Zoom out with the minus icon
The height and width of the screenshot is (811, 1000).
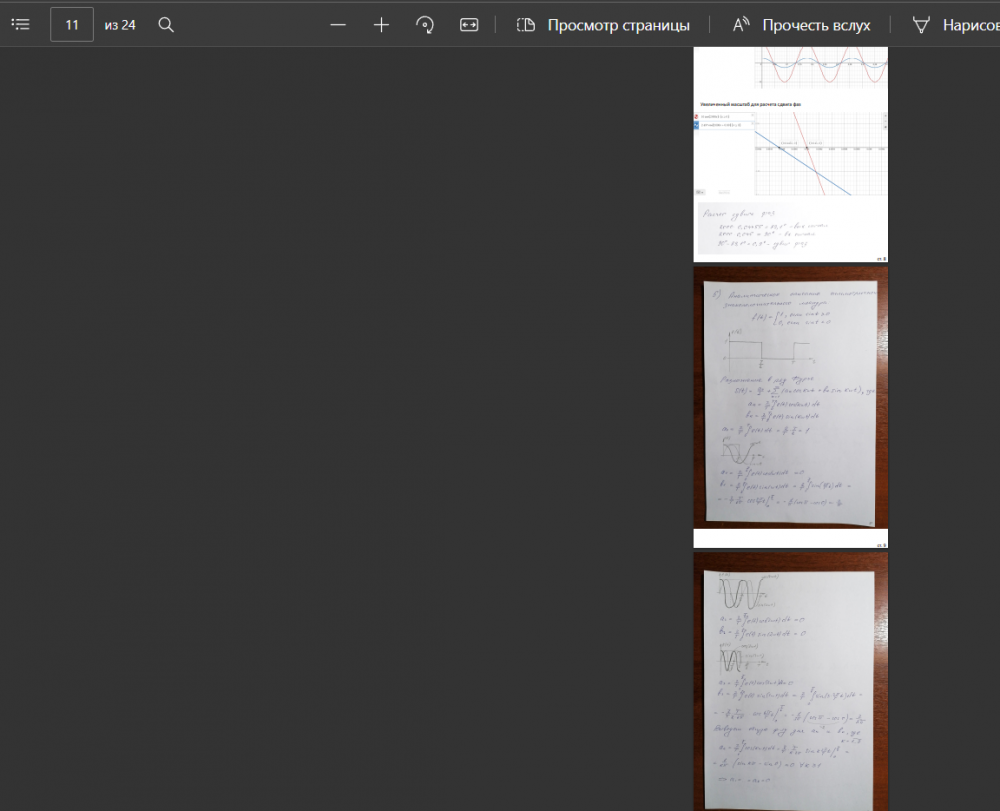[x=338, y=25]
